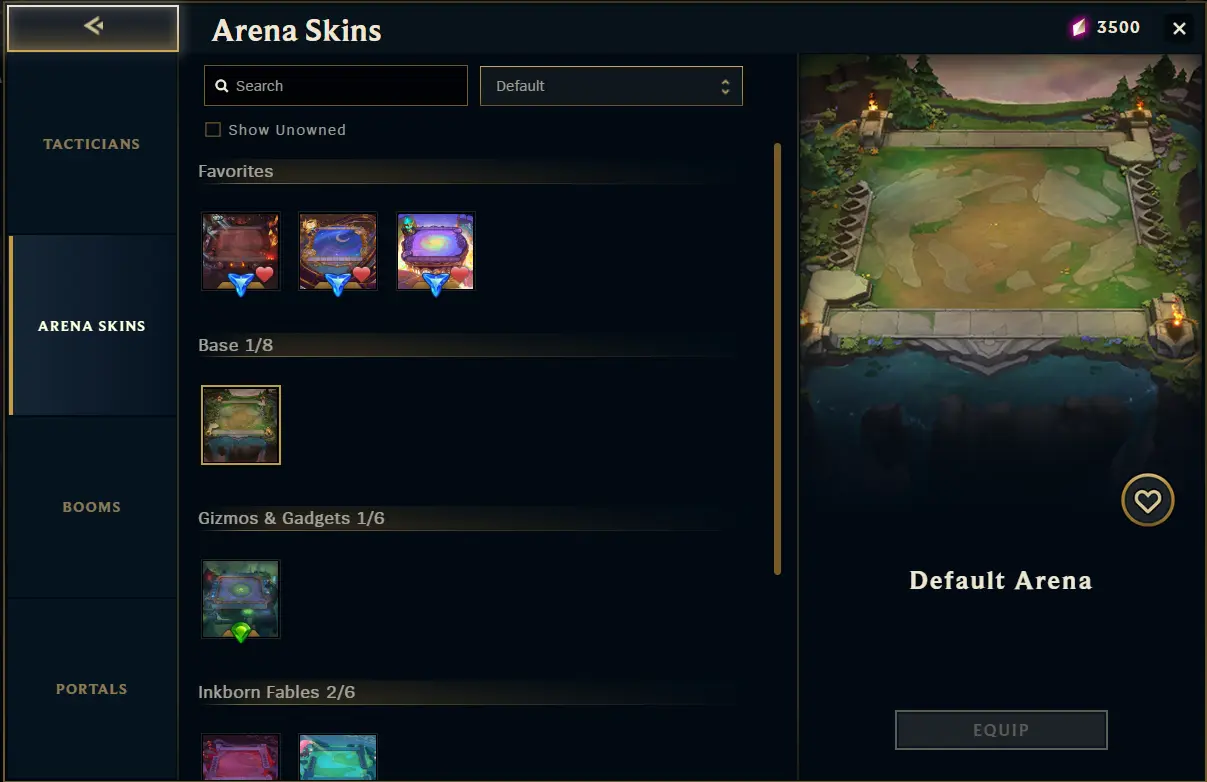
Task: Enable the Show Unowned checkbox
Action: (212, 130)
